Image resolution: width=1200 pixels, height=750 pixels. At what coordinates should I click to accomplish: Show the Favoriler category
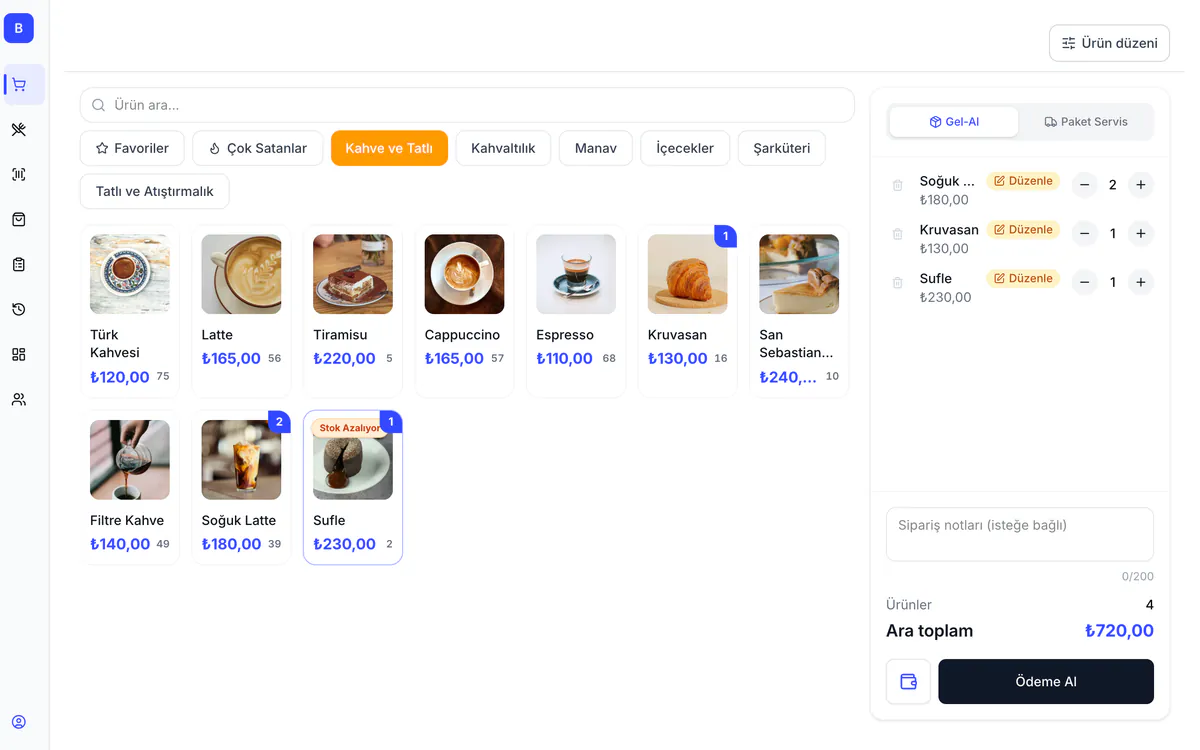pyautogui.click(x=132, y=148)
